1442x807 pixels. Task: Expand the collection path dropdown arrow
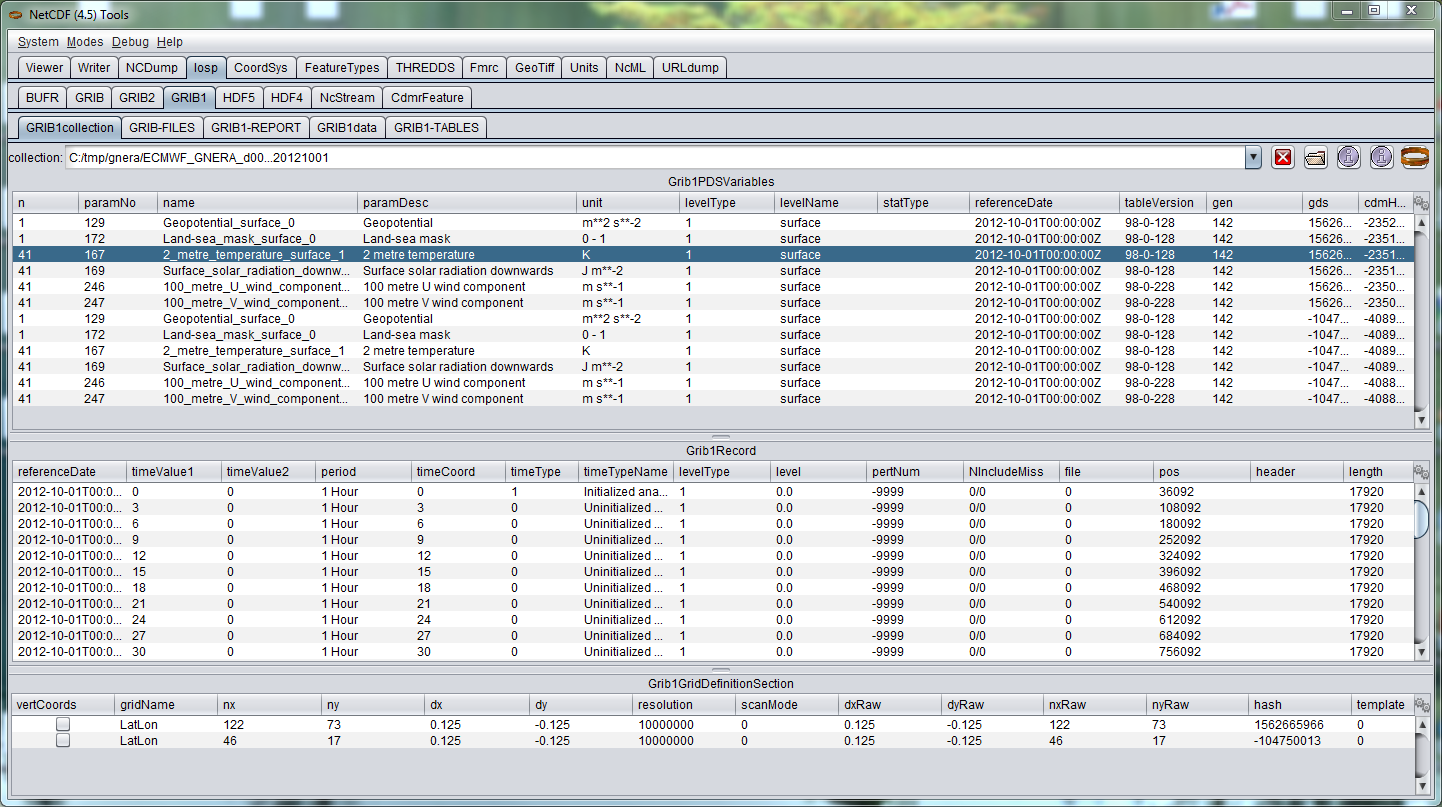point(1253,157)
